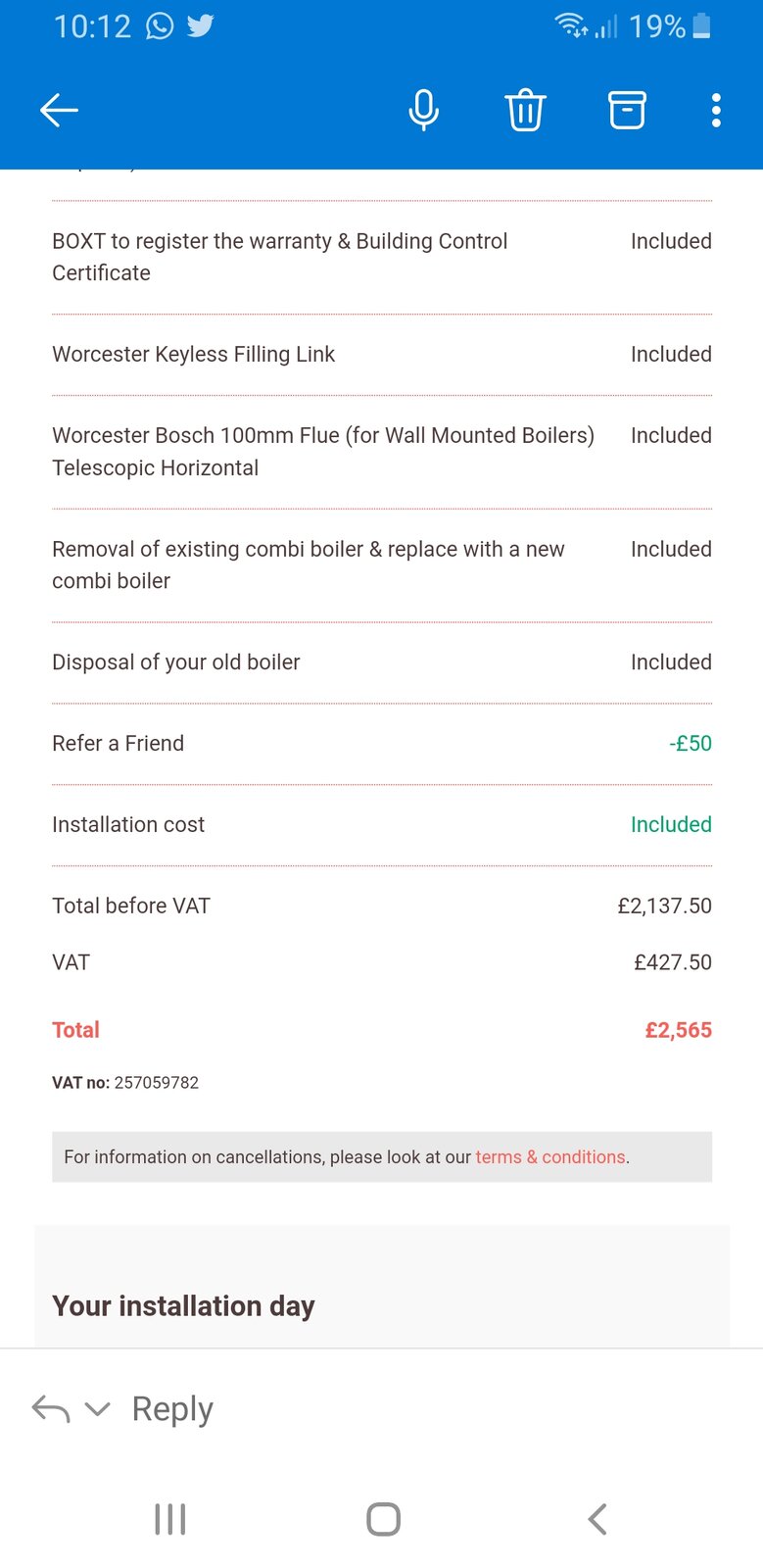Tap the reply arrow icon
Viewport: 763px width, 1568px height.
click(51, 1409)
